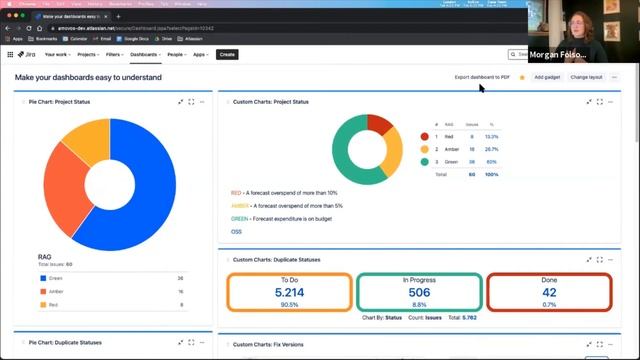Click Export dashboard to PDF
The width and height of the screenshot is (640, 360).
tap(482, 77)
